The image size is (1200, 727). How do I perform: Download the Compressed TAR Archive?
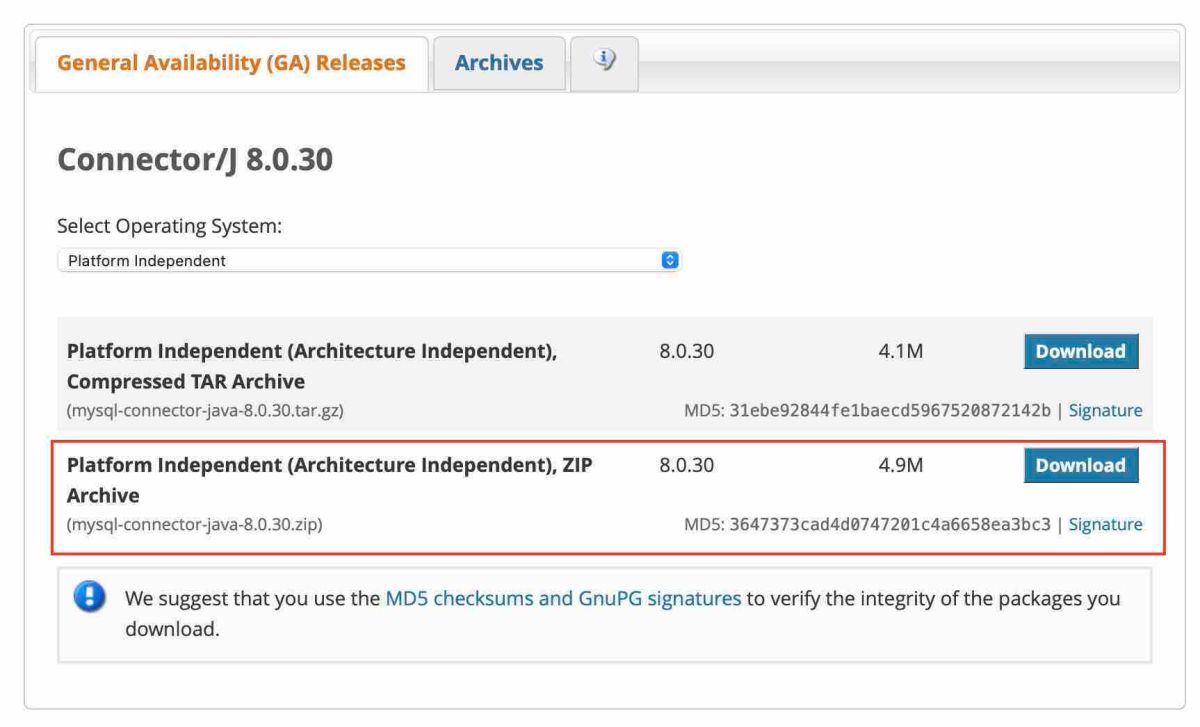click(1081, 352)
